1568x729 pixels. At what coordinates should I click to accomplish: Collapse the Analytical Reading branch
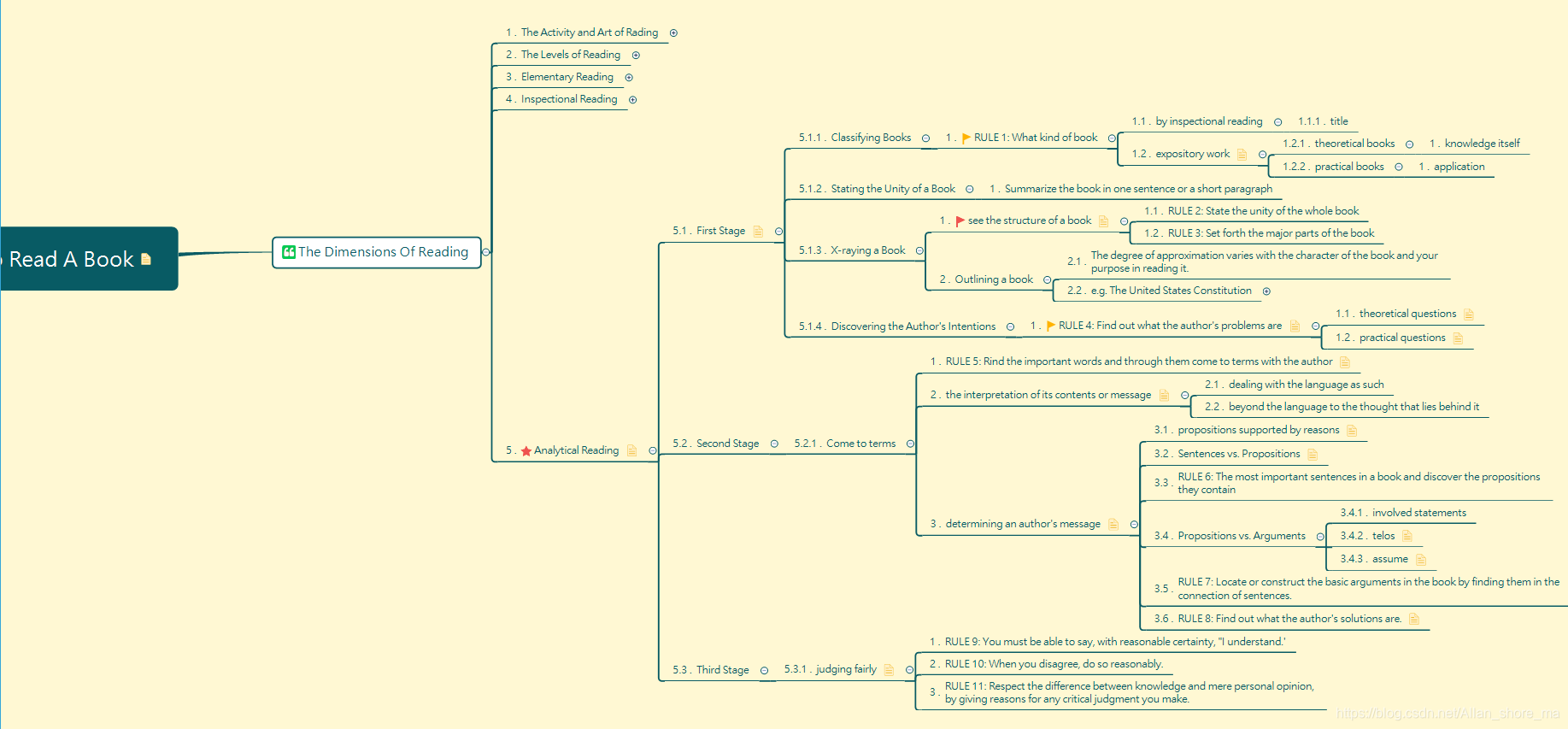(x=653, y=451)
